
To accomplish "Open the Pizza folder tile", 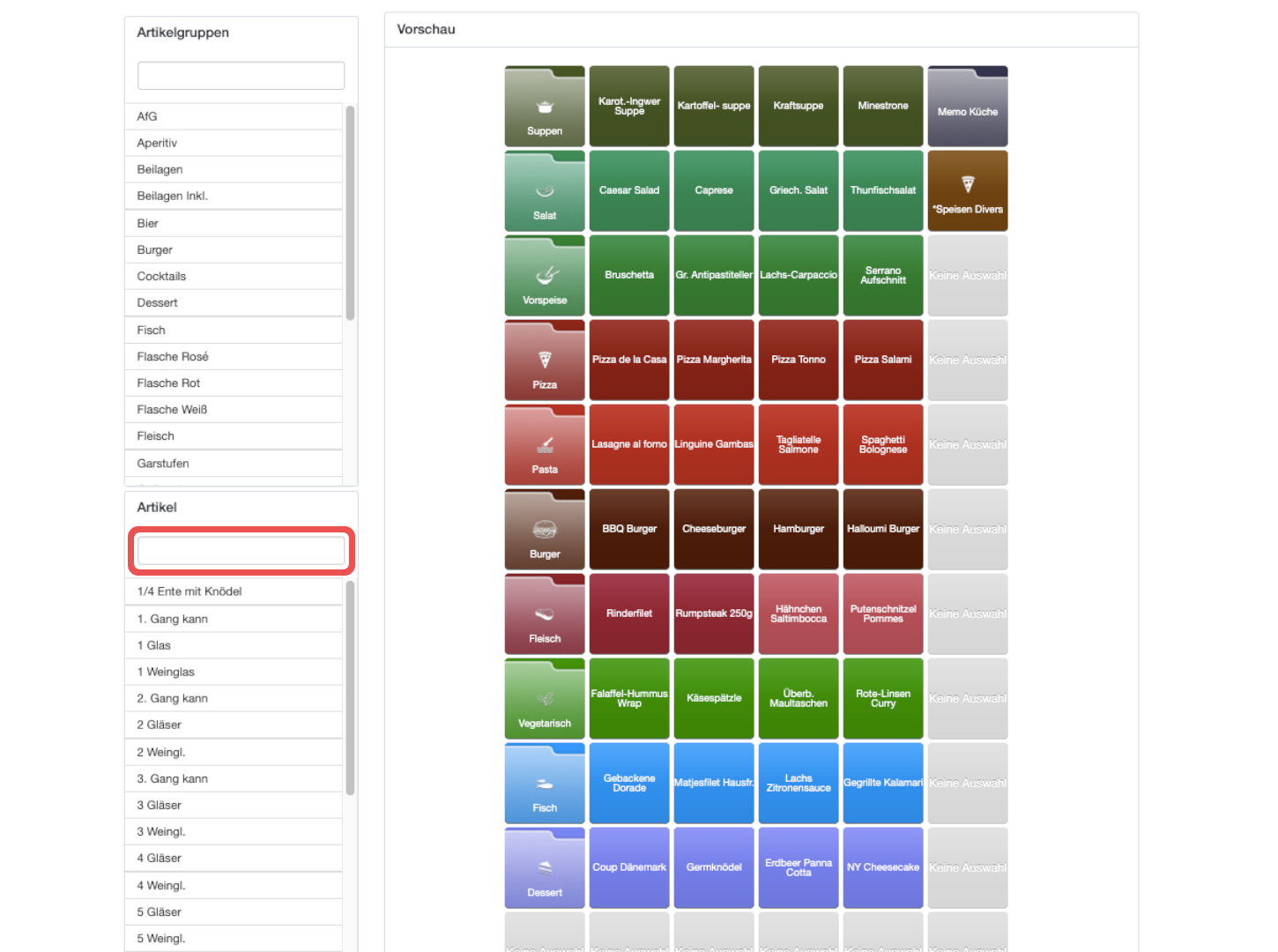I will [545, 360].
